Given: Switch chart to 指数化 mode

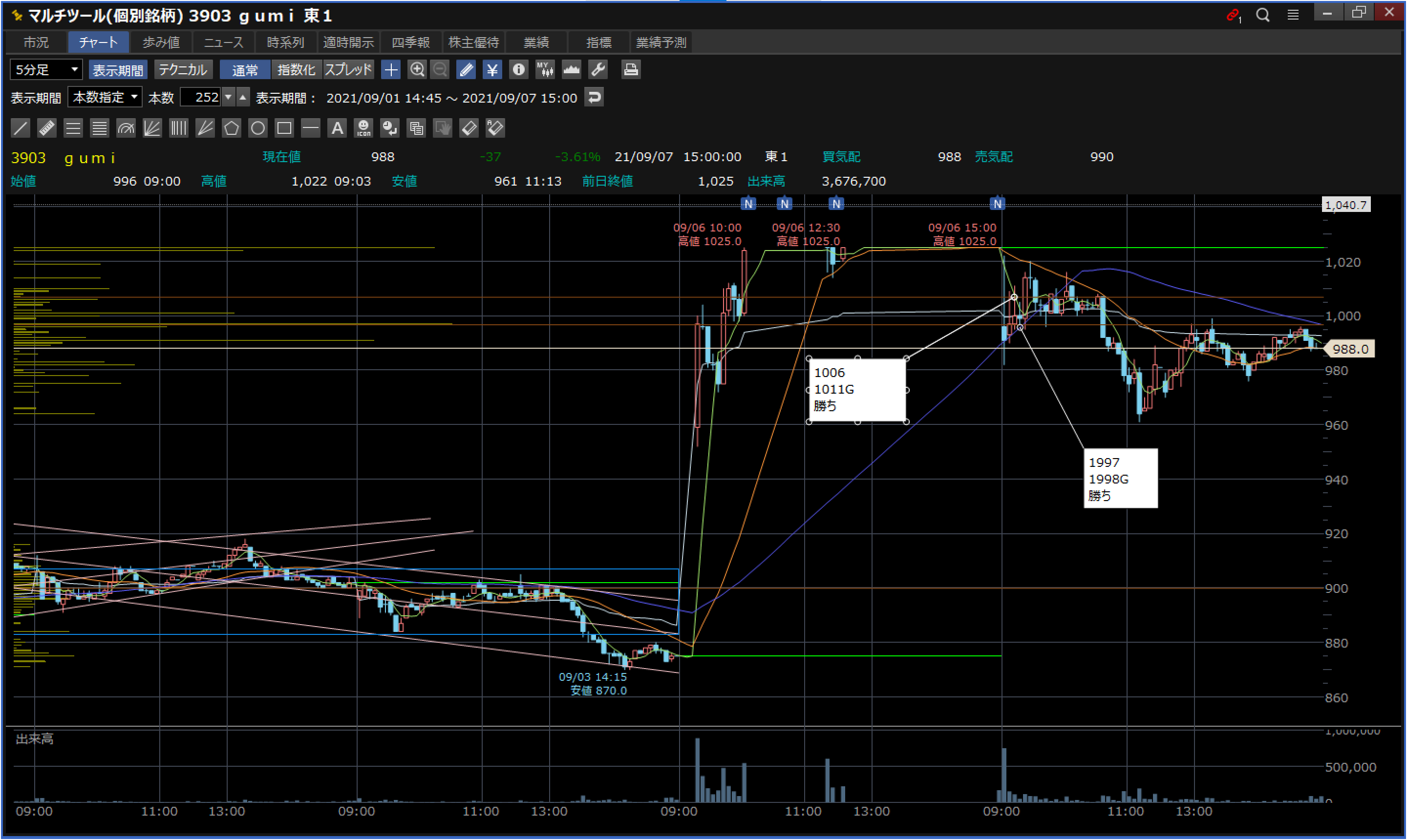Looking at the screenshot, I should [x=296, y=70].
